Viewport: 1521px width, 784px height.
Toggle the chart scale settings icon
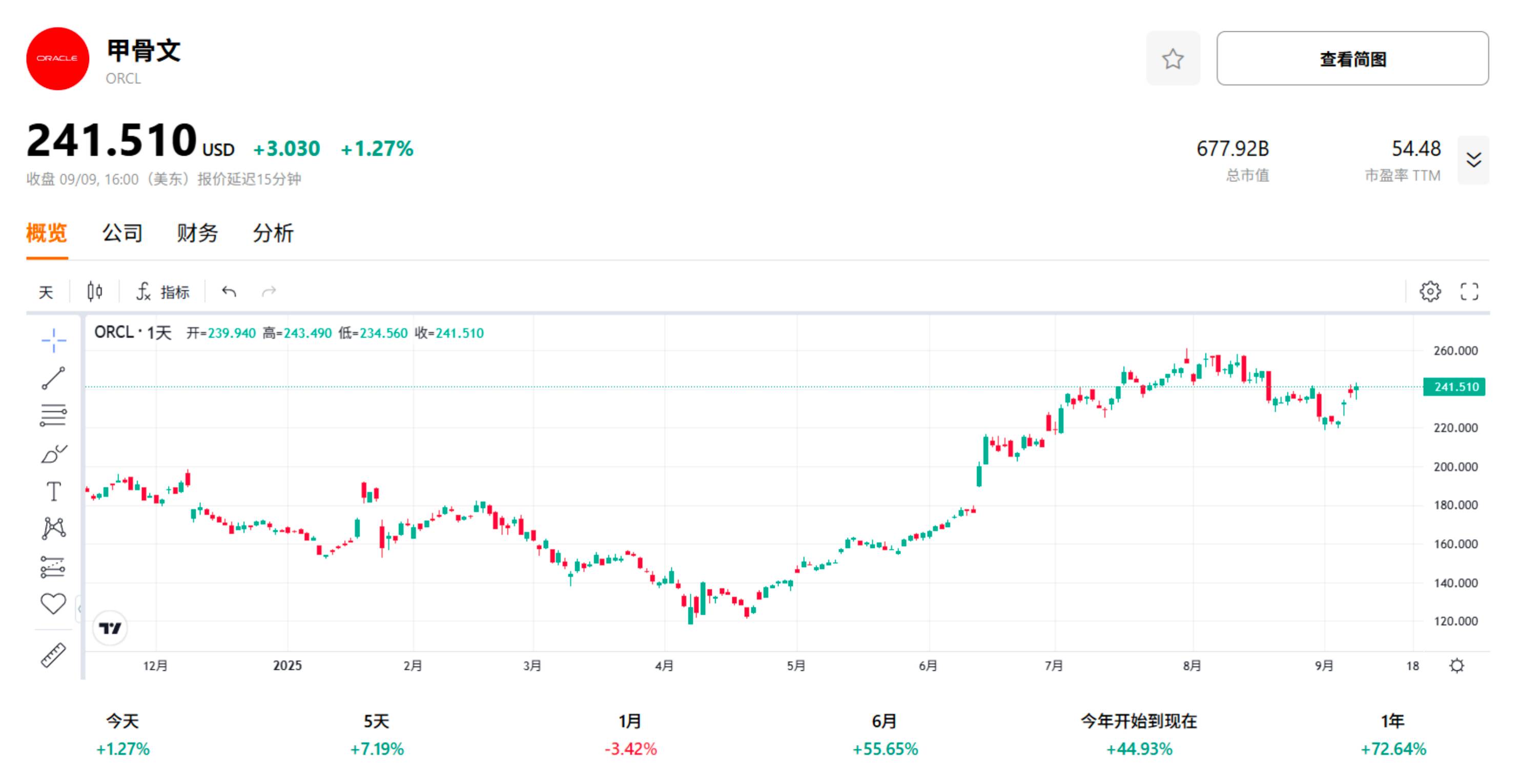pos(1456,666)
